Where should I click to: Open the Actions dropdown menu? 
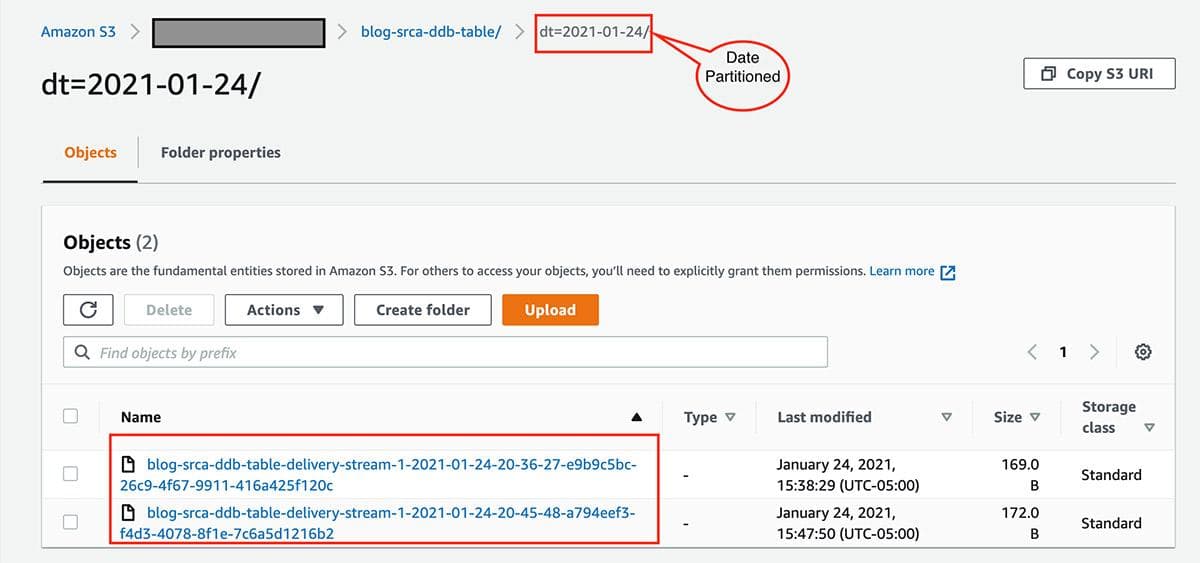pos(284,310)
